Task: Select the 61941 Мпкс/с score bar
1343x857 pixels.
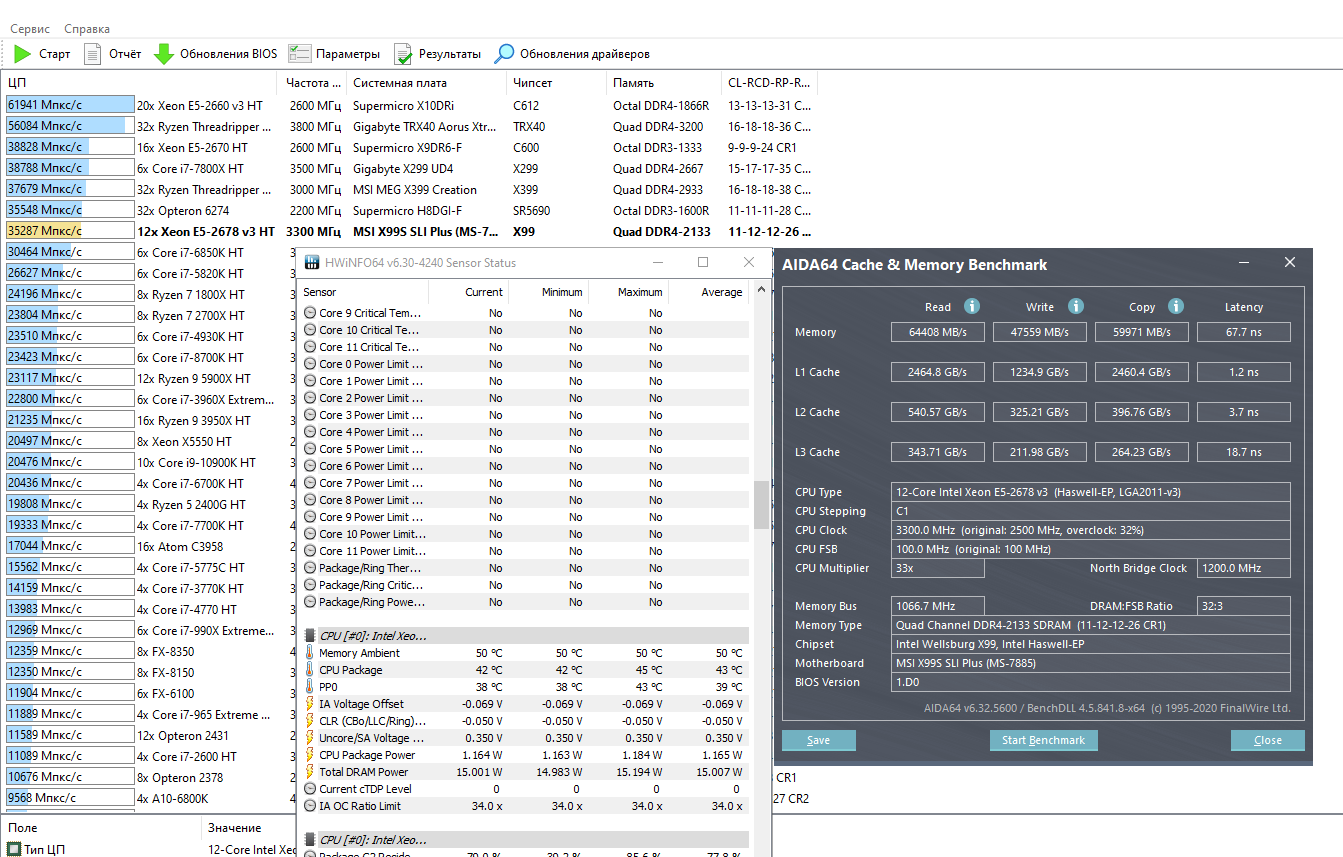Action: 70,105
